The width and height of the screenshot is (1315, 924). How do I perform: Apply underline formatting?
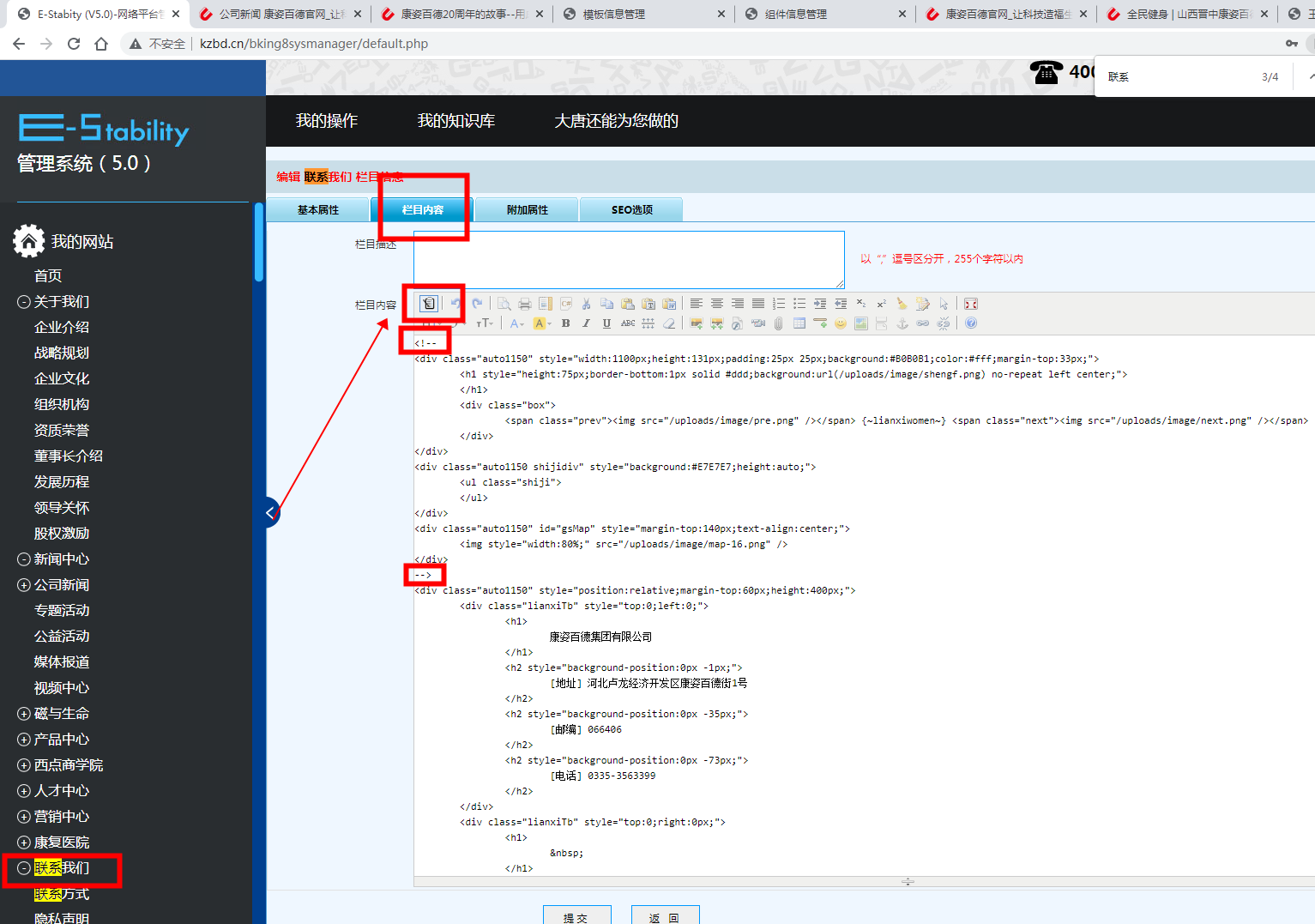(606, 323)
